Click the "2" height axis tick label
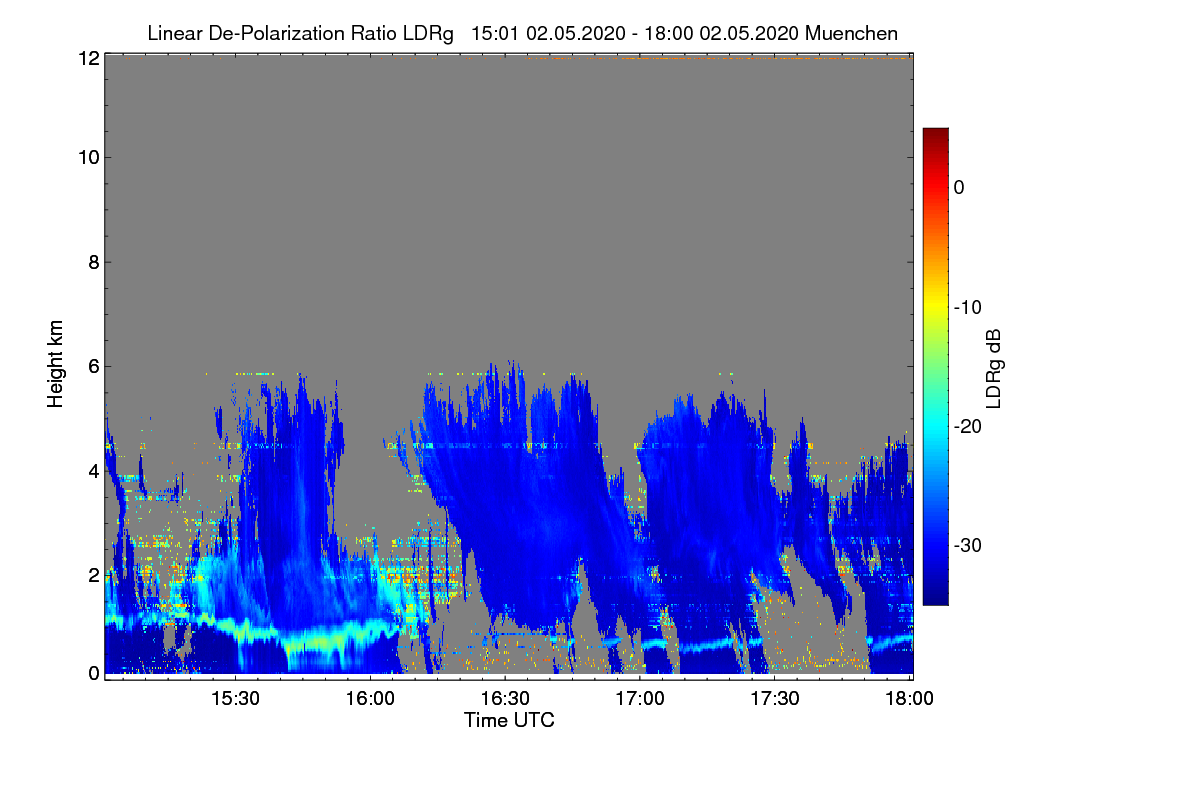This screenshot has width=1200, height=800. tap(93, 574)
